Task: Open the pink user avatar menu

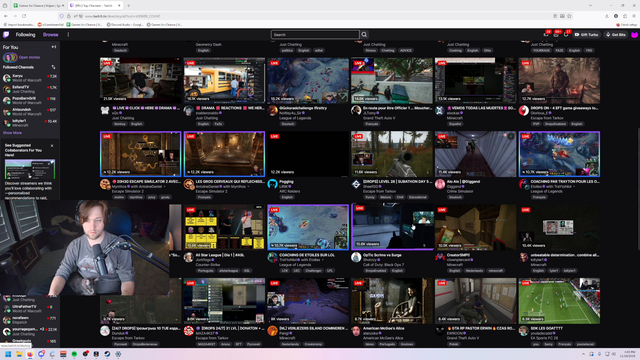Action: [634, 35]
